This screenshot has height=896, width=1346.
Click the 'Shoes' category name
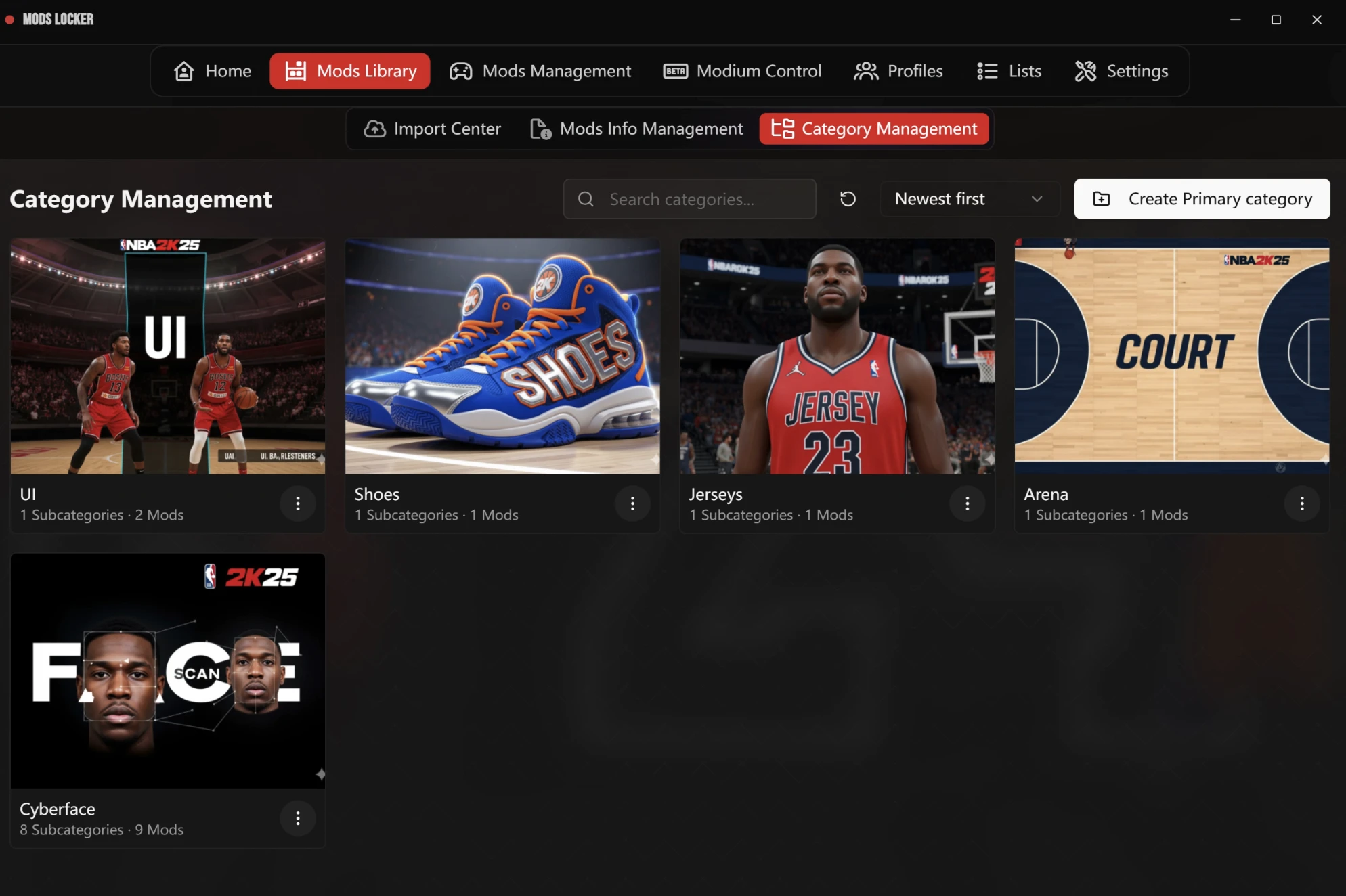coord(377,495)
